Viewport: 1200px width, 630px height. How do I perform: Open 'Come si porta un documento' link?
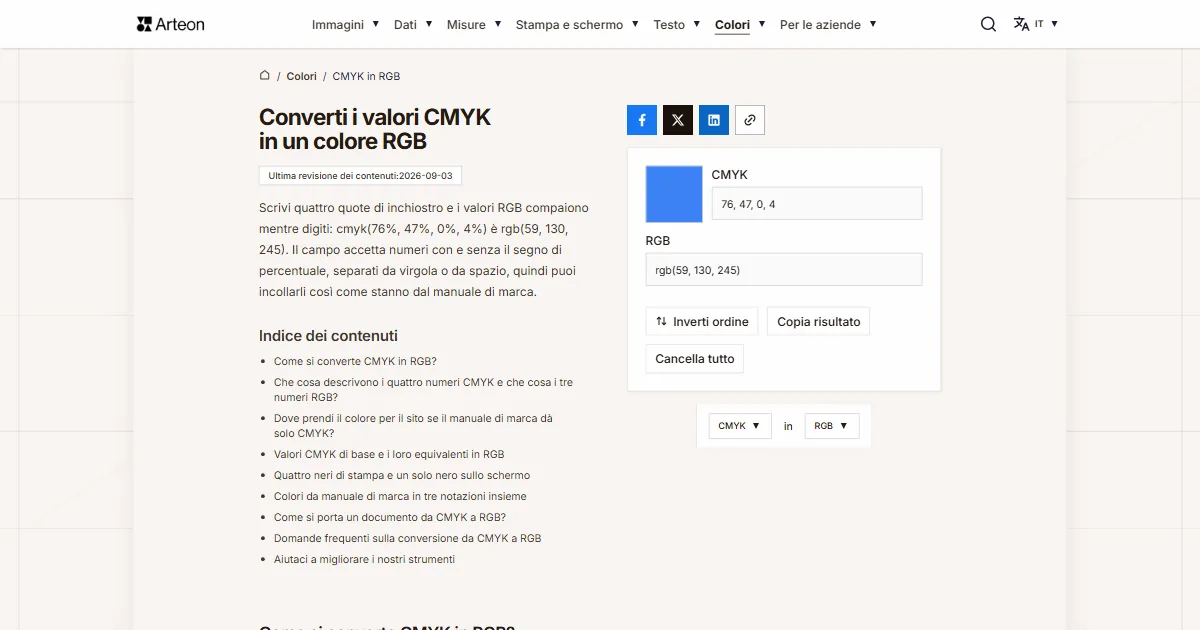390,517
